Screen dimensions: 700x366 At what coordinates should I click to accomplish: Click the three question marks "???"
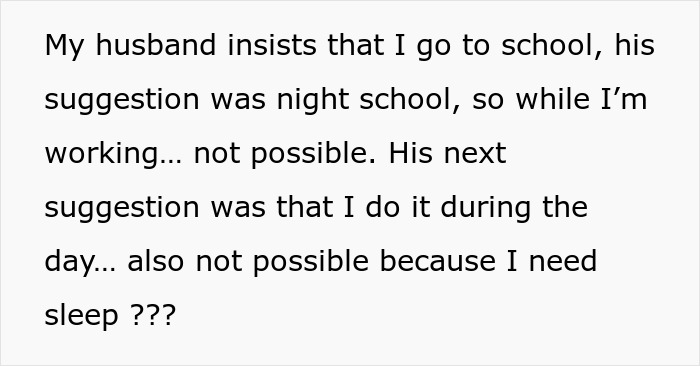point(153,316)
